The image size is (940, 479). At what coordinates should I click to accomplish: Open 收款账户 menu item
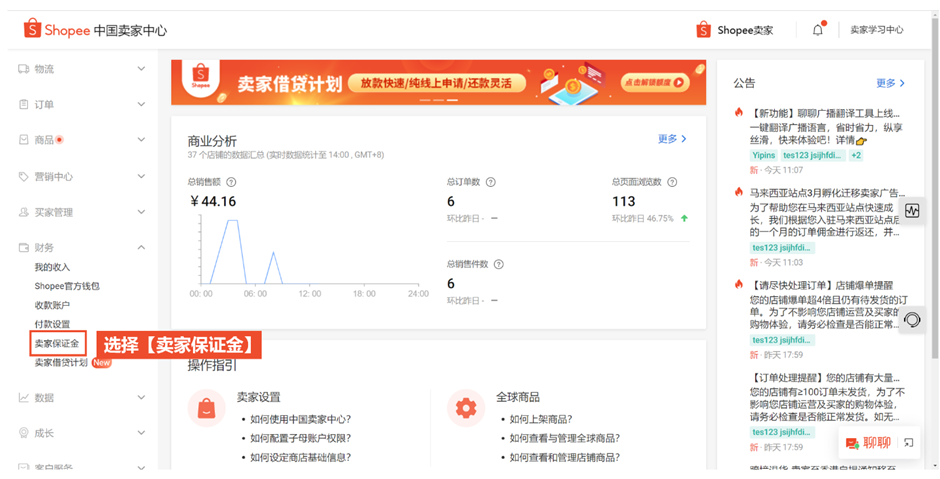[52, 305]
